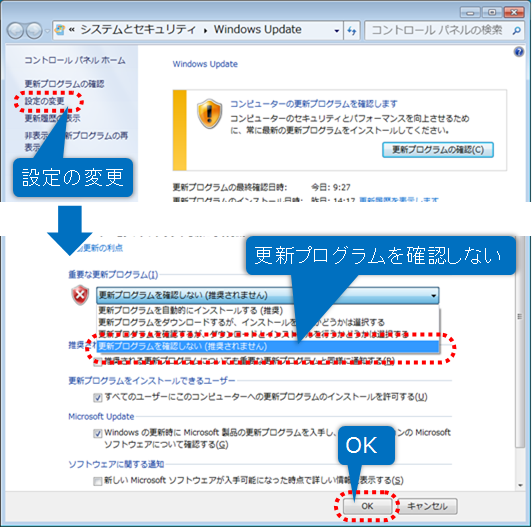Viewport: 532px width, 527px height.
Task: Open the 重要な更新プログラム combo box
Action: pyautogui.click(x=268, y=295)
